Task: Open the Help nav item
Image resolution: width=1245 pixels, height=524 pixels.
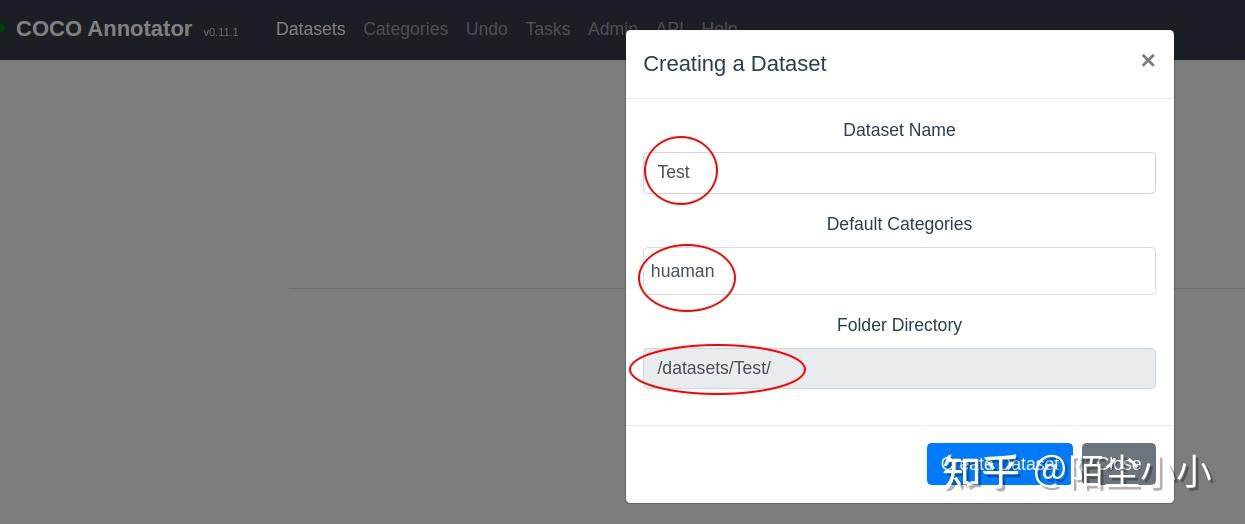Action: [x=719, y=25]
